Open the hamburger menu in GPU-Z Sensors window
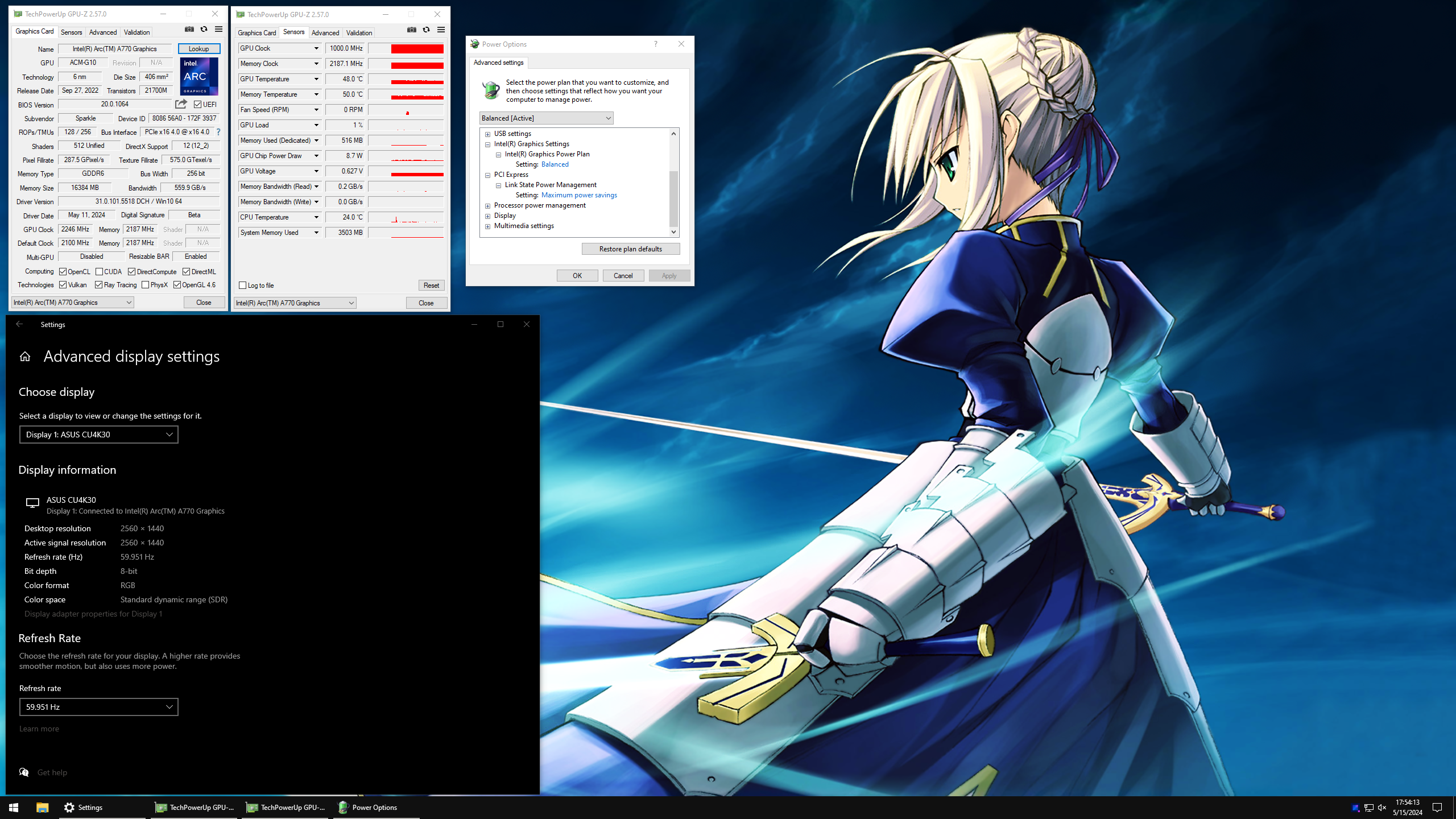 tap(441, 30)
